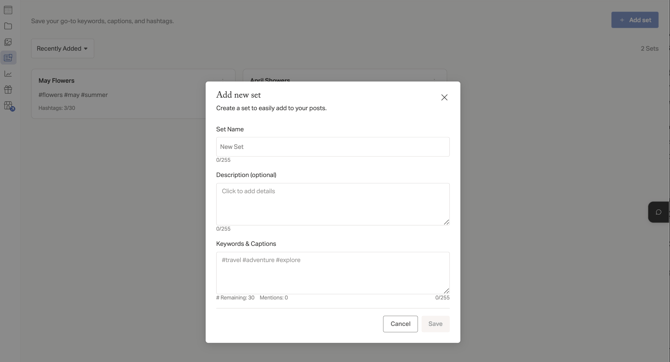670x362 pixels.
Task: Open the grid icon with blue badge
Action: pos(9,106)
